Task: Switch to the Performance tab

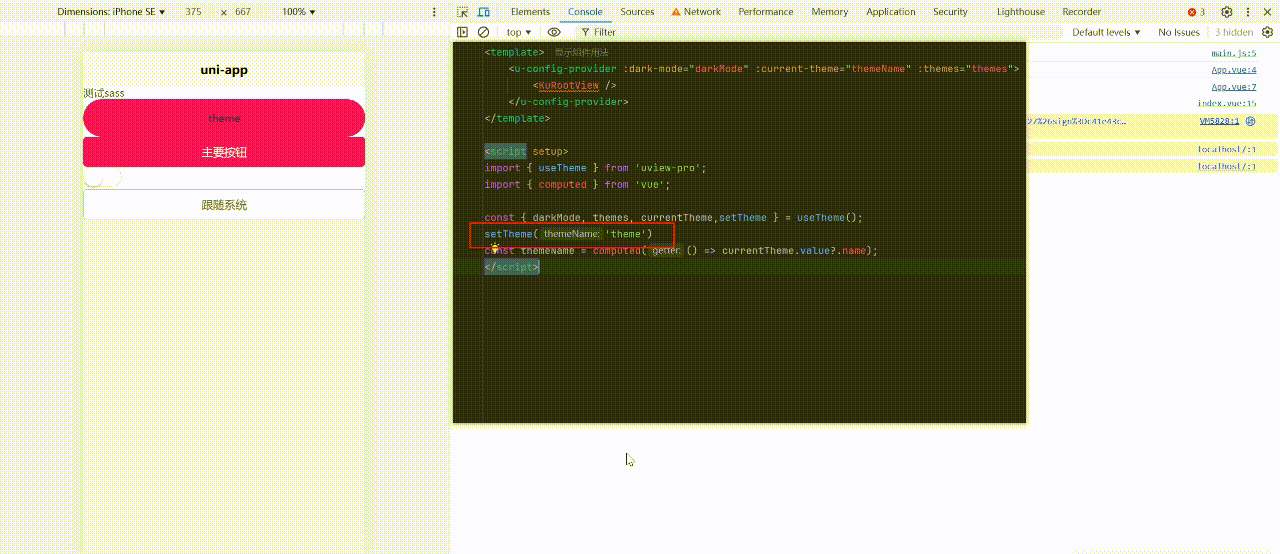Action: pos(766,12)
